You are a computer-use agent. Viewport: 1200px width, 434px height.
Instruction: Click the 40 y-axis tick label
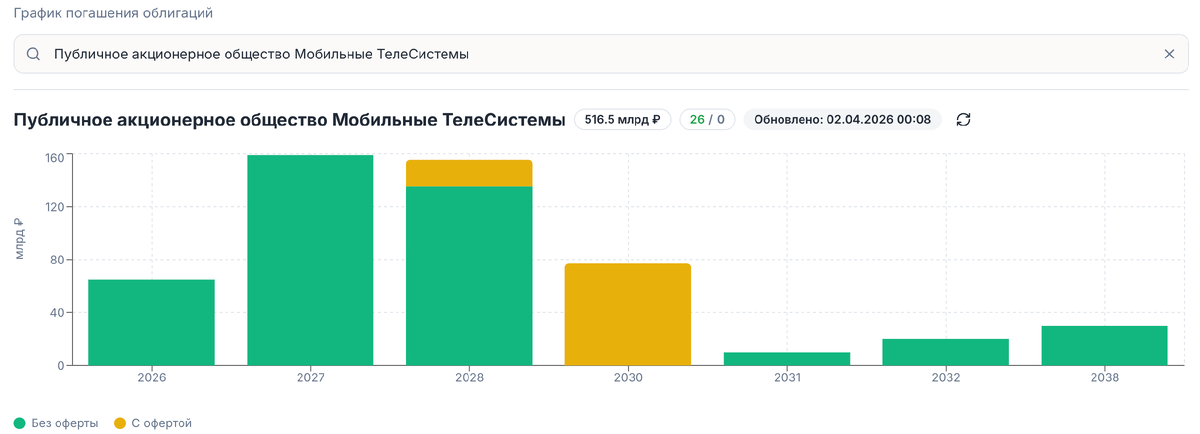point(57,313)
